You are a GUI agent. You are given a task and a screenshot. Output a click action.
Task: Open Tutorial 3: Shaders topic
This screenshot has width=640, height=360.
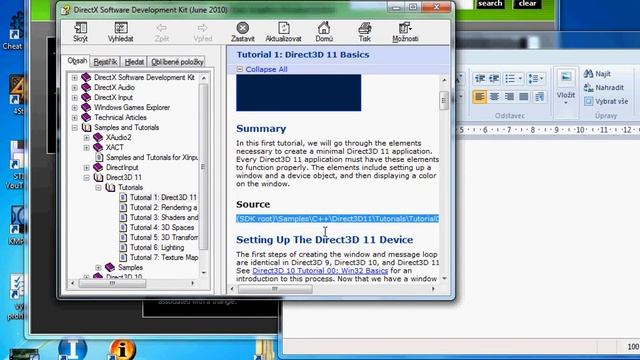164,218
